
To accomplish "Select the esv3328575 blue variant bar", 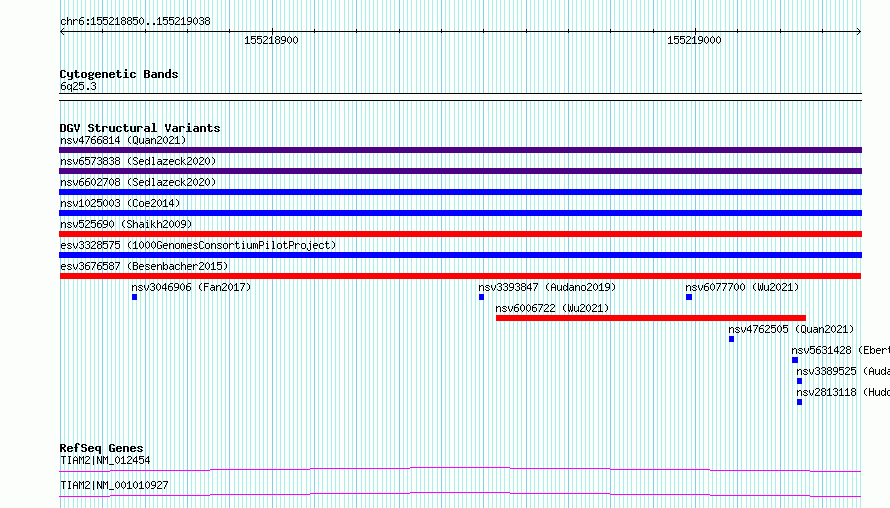I will click(x=460, y=255).
